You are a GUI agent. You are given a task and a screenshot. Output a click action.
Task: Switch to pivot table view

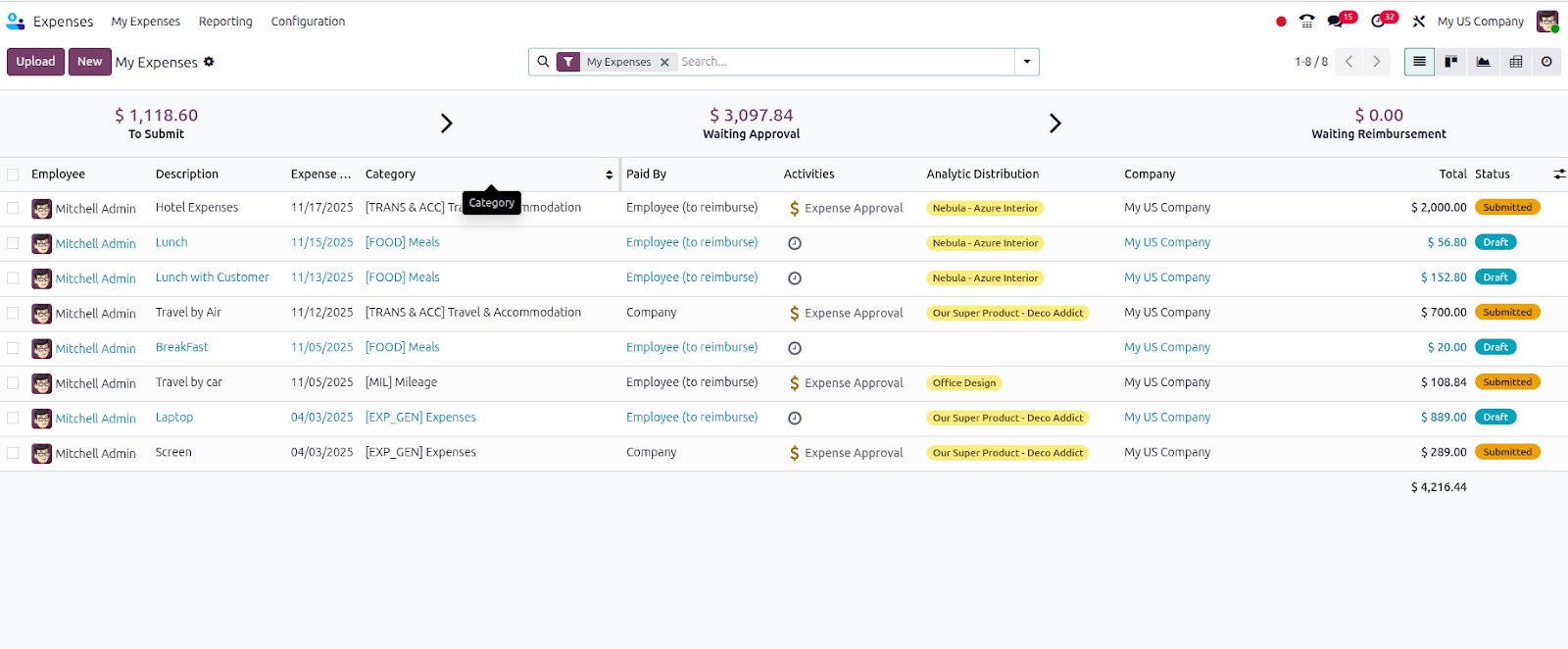pyautogui.click(x=1516, y=62)
